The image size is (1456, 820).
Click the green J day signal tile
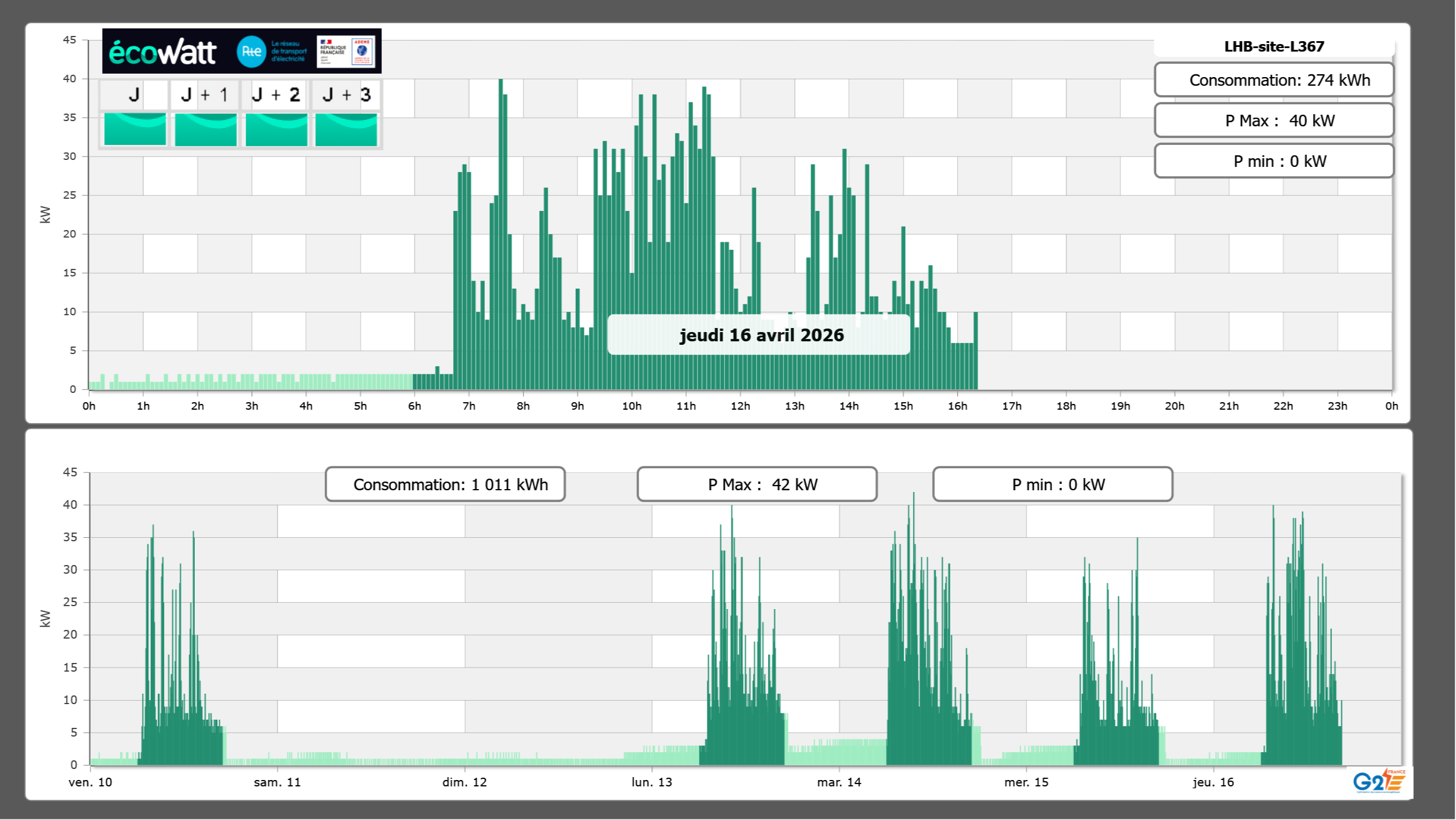coord(135,129)
